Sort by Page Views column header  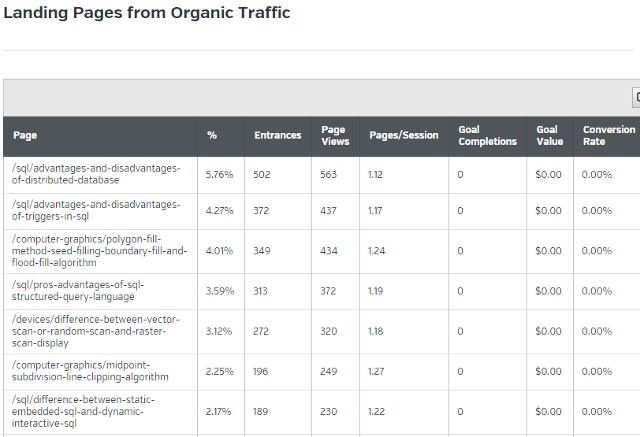coord(335,135)
